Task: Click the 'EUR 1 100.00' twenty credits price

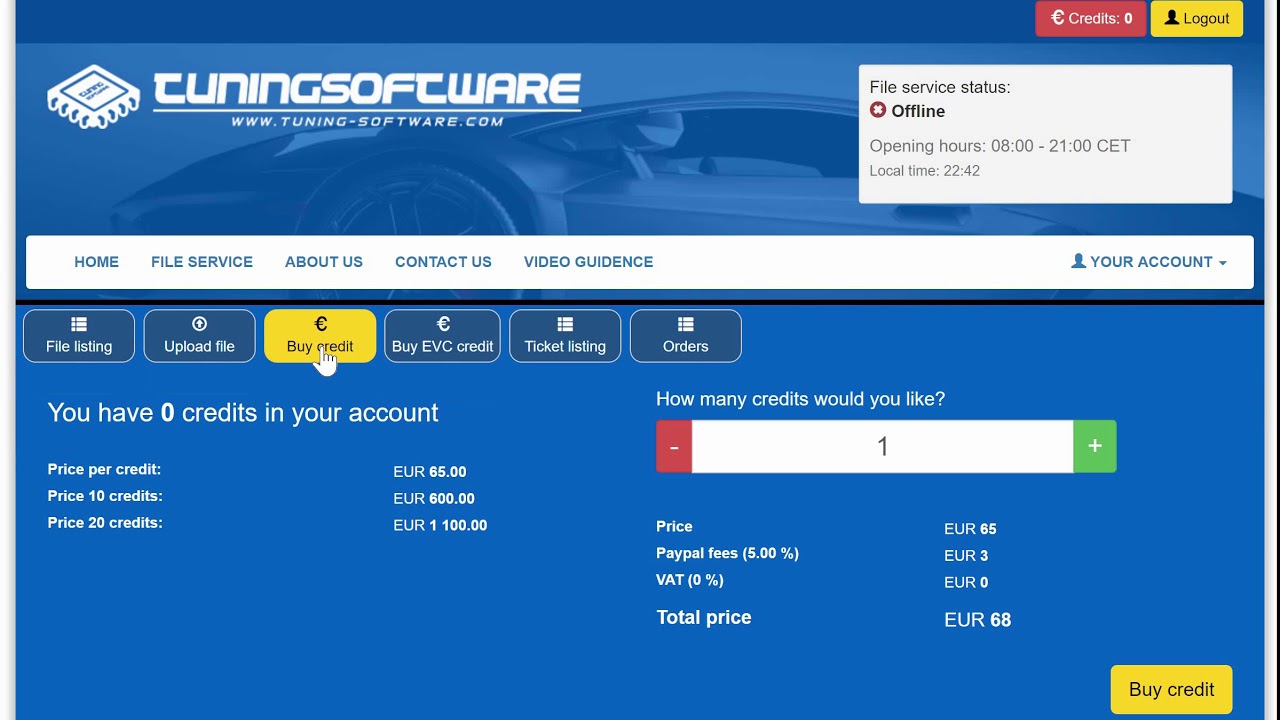Action: click(x=440, y=526)
